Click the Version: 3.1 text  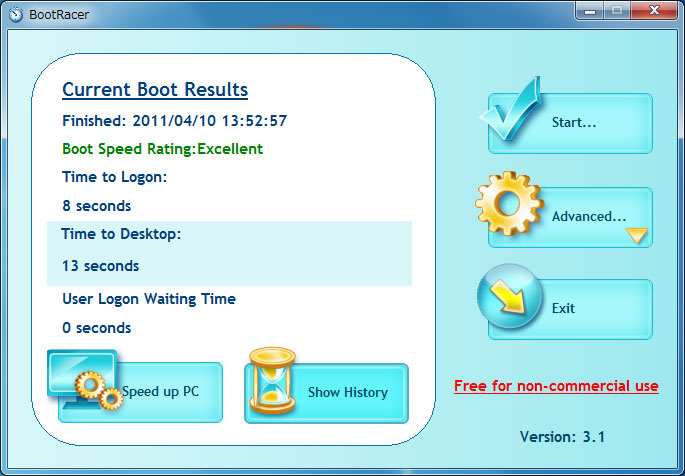tap(562, 437)
